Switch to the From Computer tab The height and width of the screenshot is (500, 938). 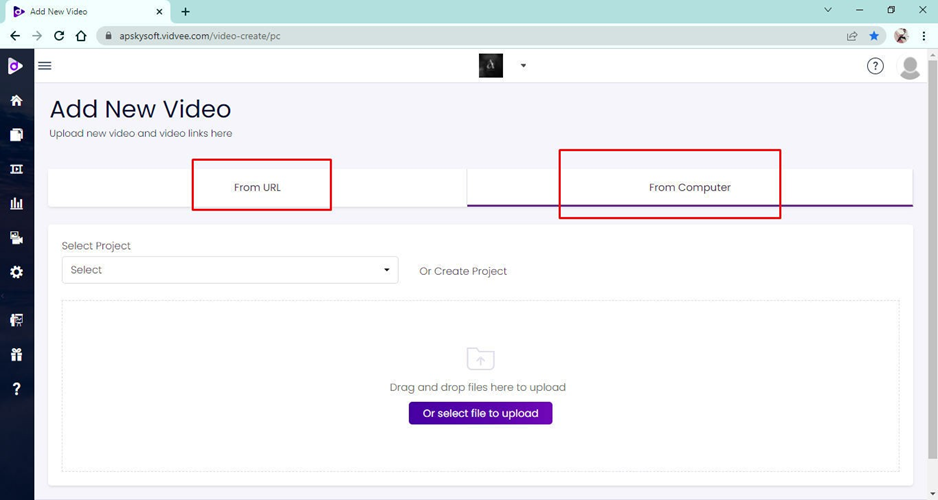pos(690,188)
